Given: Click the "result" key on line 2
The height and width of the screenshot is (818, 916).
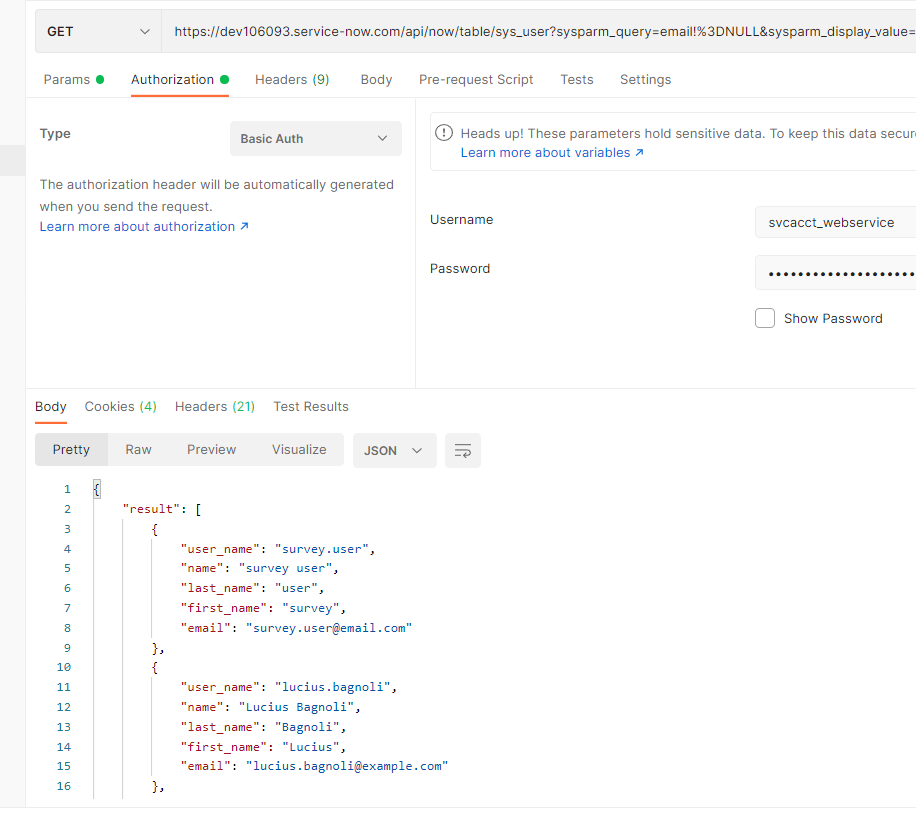Looking at the screenshot, I should point(151,509).
